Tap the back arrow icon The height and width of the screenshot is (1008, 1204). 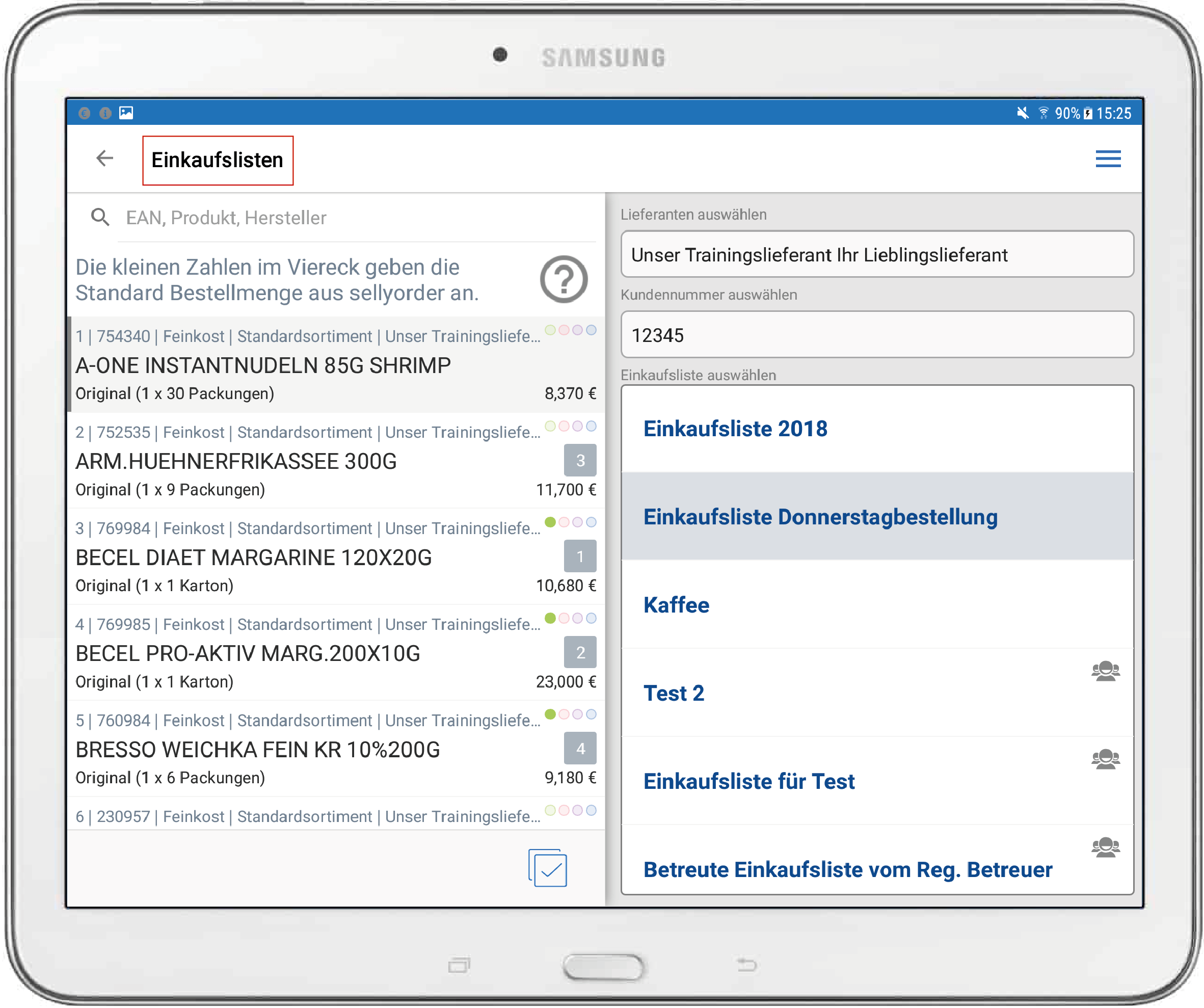[105, 158]
